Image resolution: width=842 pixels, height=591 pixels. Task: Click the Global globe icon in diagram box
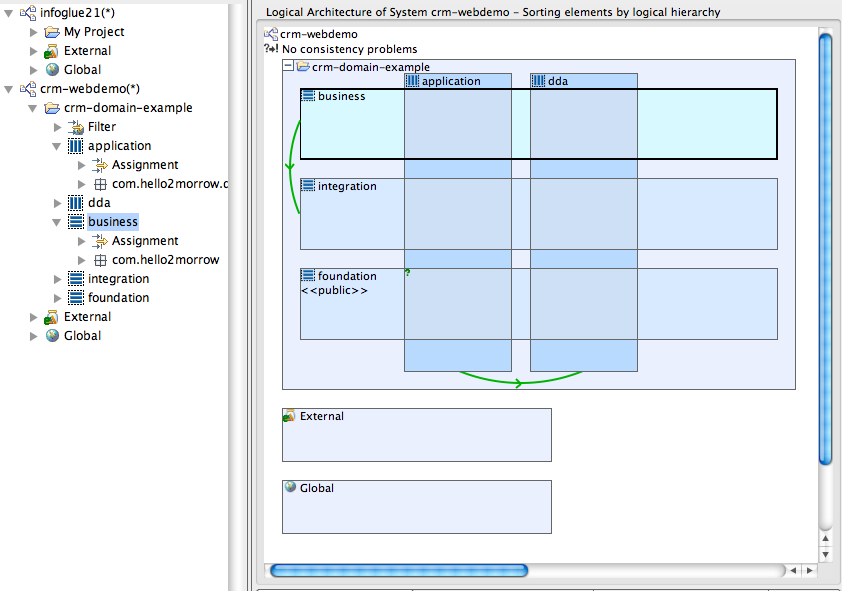click(291, 487)
